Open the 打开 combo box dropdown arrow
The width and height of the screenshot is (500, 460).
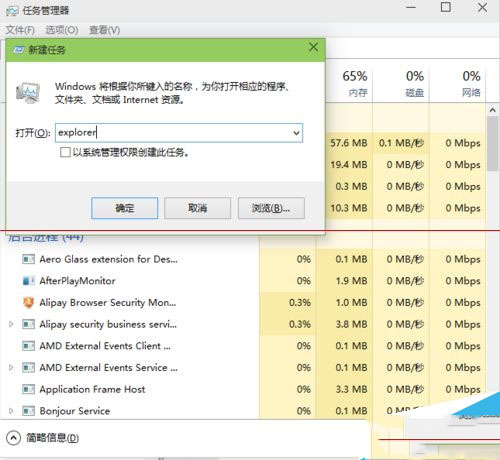click(296, 133)
